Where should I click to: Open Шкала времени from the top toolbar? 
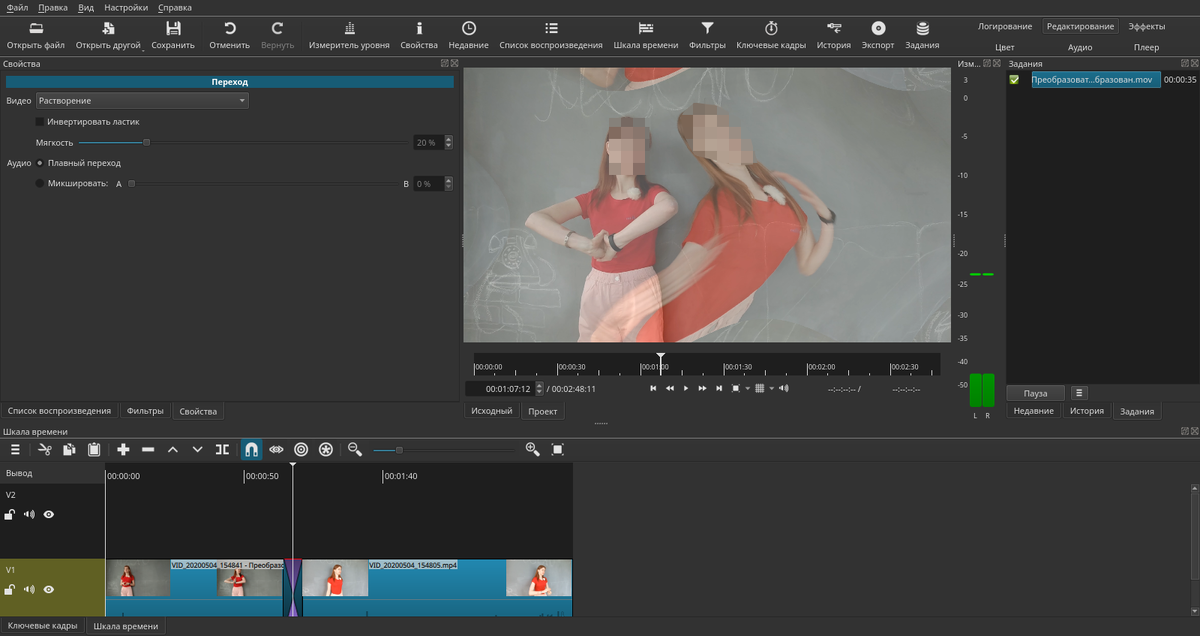click(x=646, y=35)
